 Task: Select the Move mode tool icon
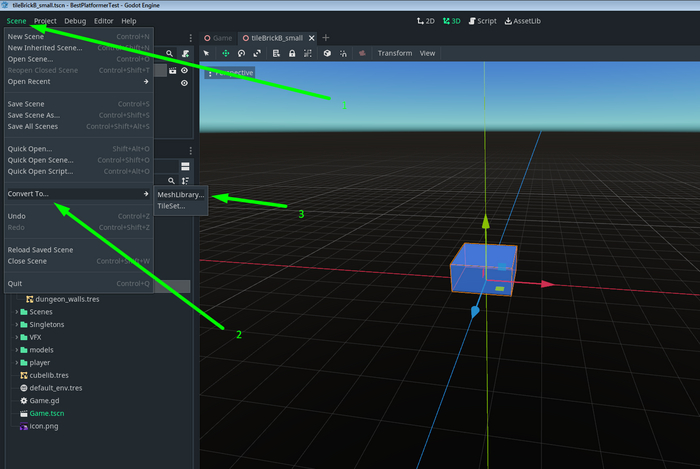coord(226,53)
